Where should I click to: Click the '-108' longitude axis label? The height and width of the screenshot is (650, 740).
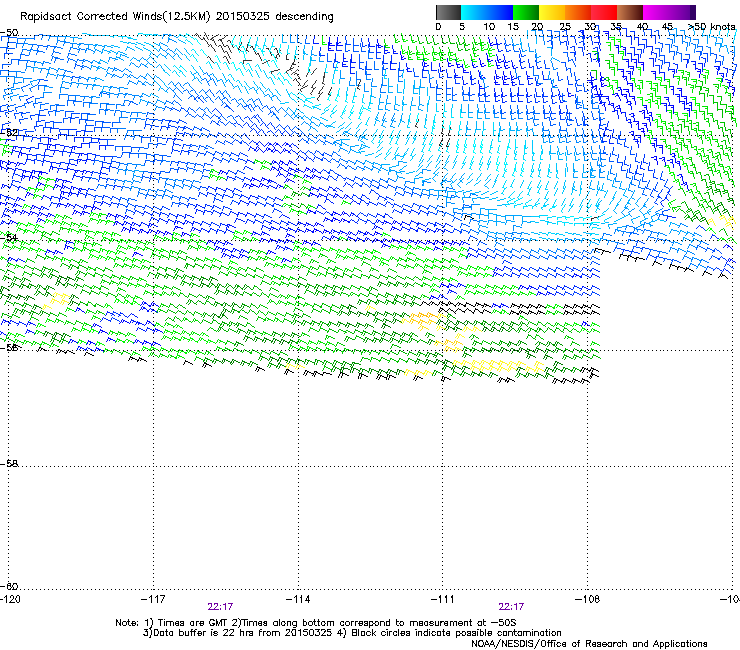click(x=588, y=599)
